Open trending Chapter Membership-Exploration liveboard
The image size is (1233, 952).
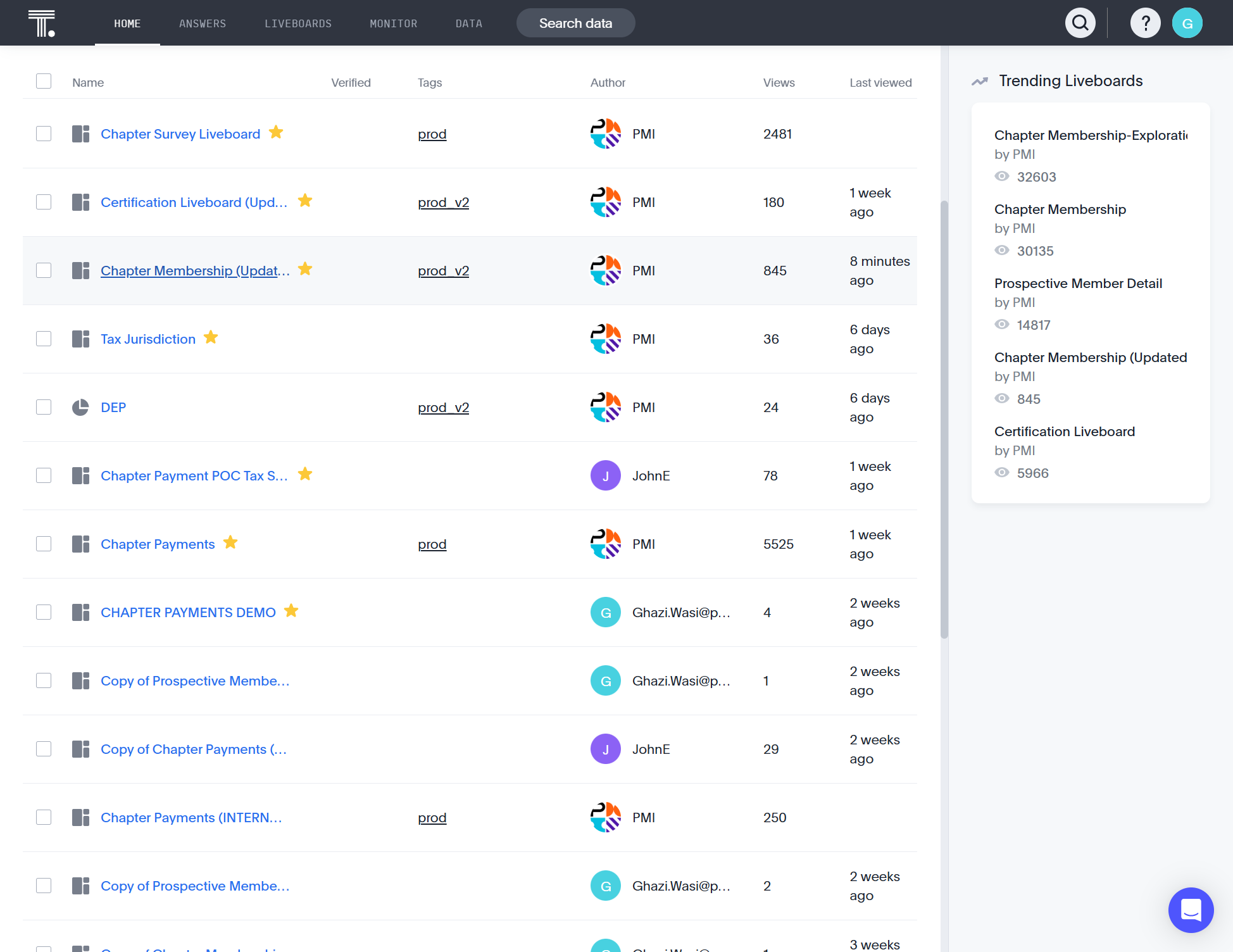pyautogui.click(x=1091, y=135)
